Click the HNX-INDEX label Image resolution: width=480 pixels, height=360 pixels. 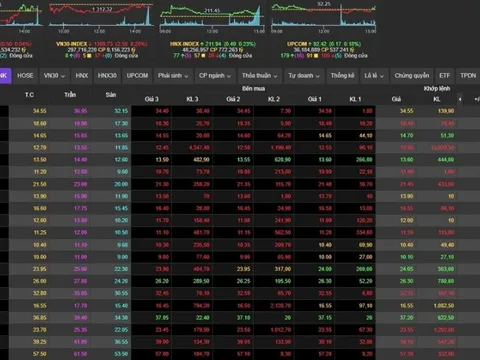[184, 44]
